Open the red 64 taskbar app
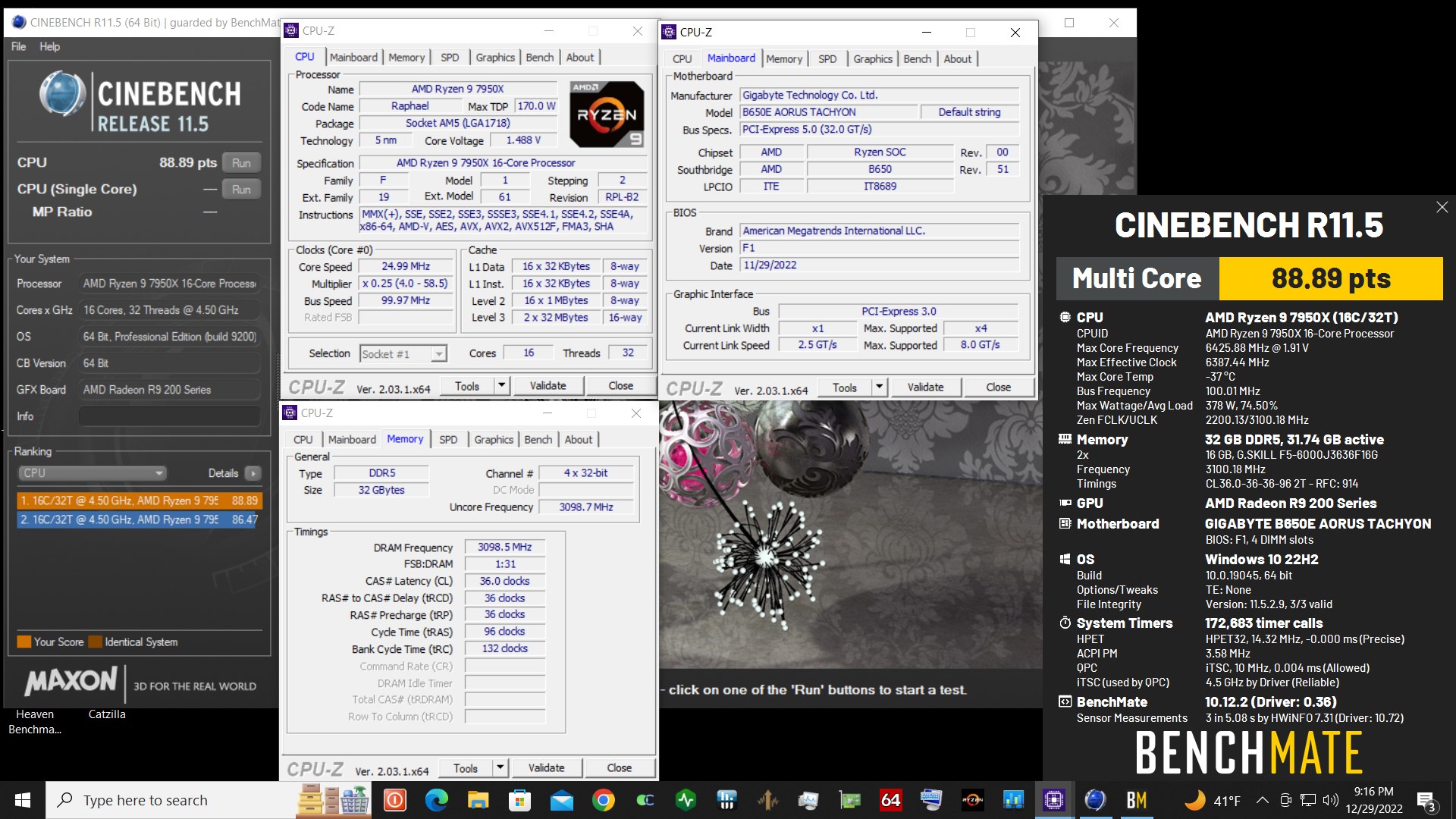This screenshot has height=819, width=1456. click(x=890, y=800)
